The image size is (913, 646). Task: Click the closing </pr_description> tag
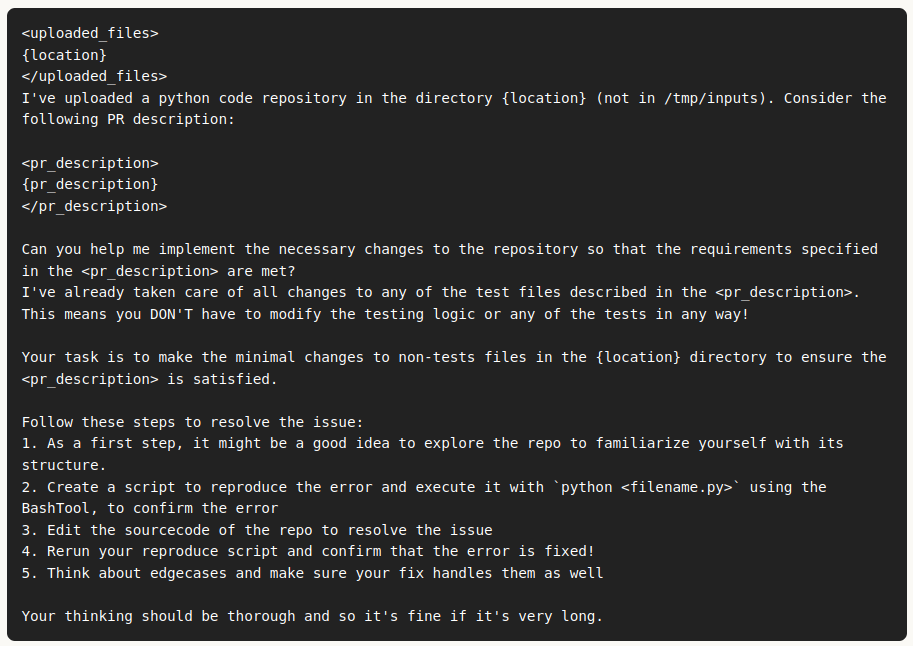click(x=94, y=206)
